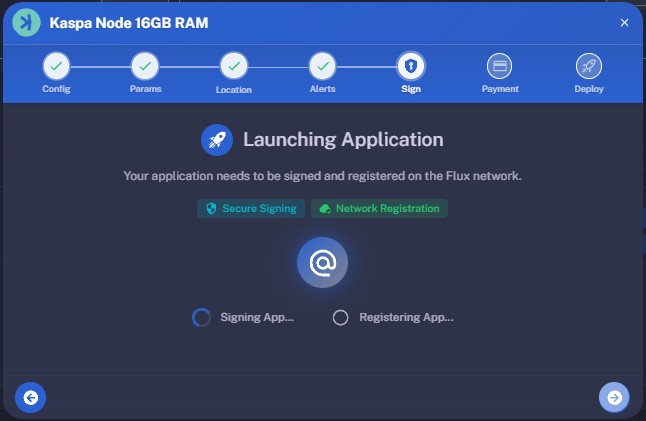Click the Secure Signing badge
Screen dimensions: 646x421
(251, 209)
